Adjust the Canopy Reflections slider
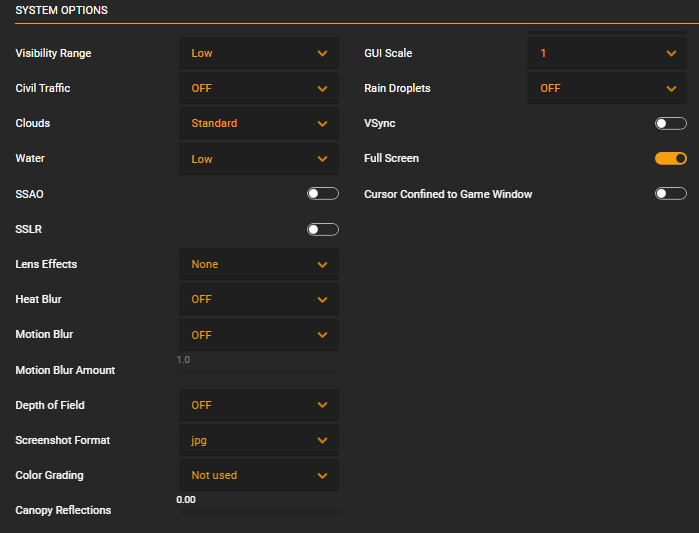 point(259,512)
